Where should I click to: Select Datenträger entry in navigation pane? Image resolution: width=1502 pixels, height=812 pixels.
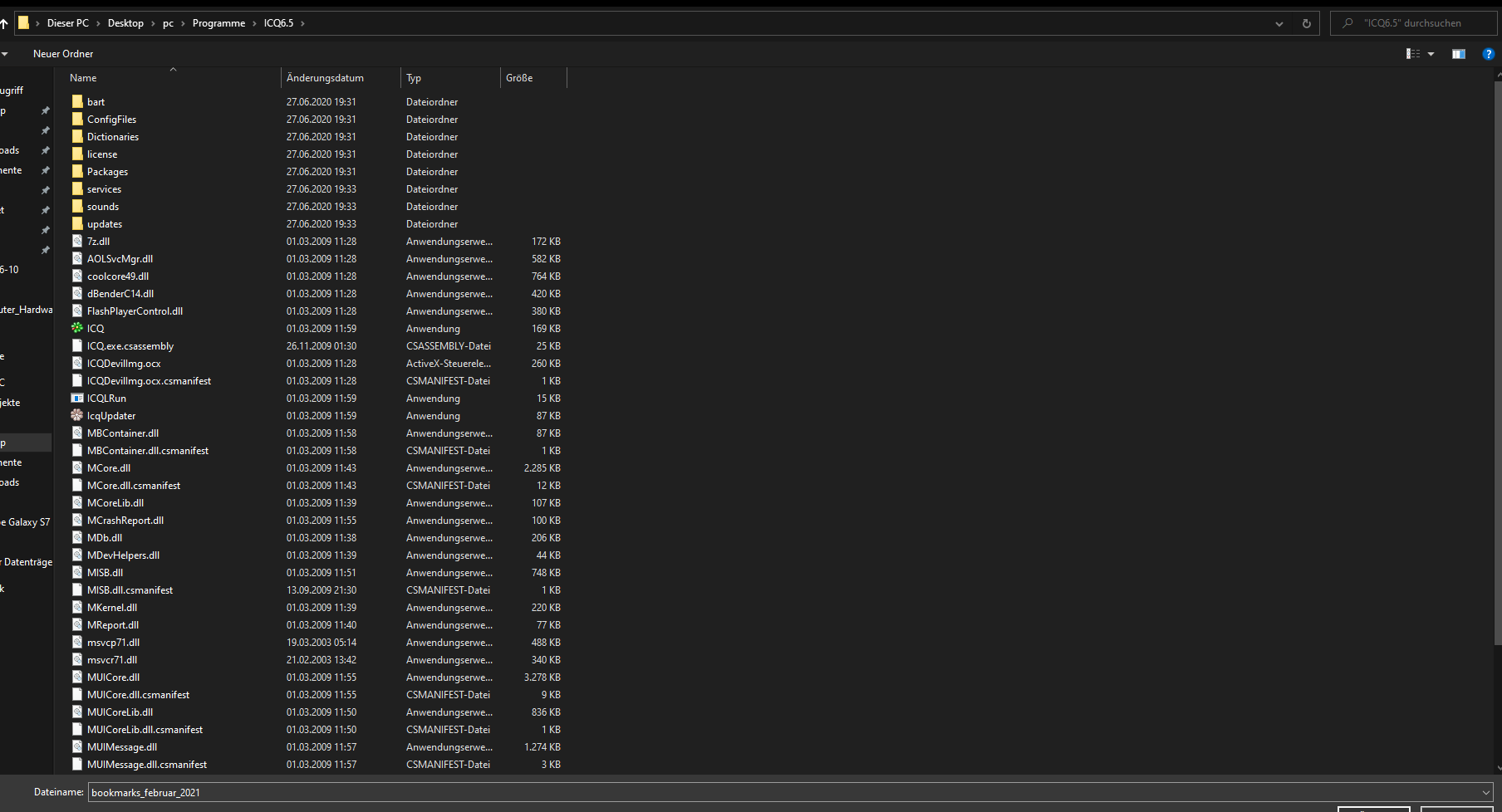pos(27,562)
